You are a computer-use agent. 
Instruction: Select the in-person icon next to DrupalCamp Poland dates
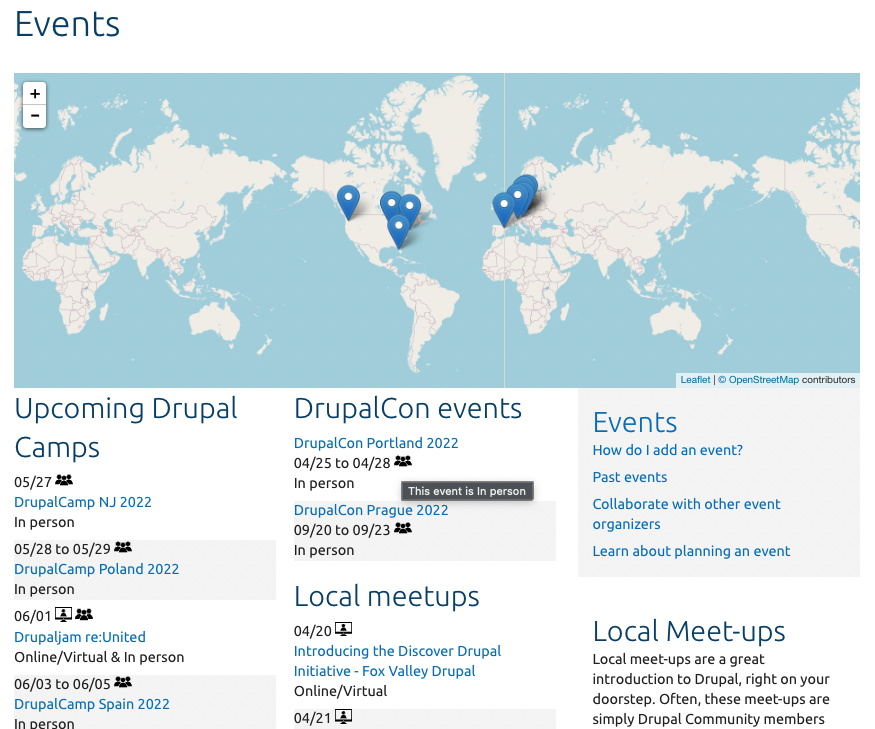coord(122,547)
